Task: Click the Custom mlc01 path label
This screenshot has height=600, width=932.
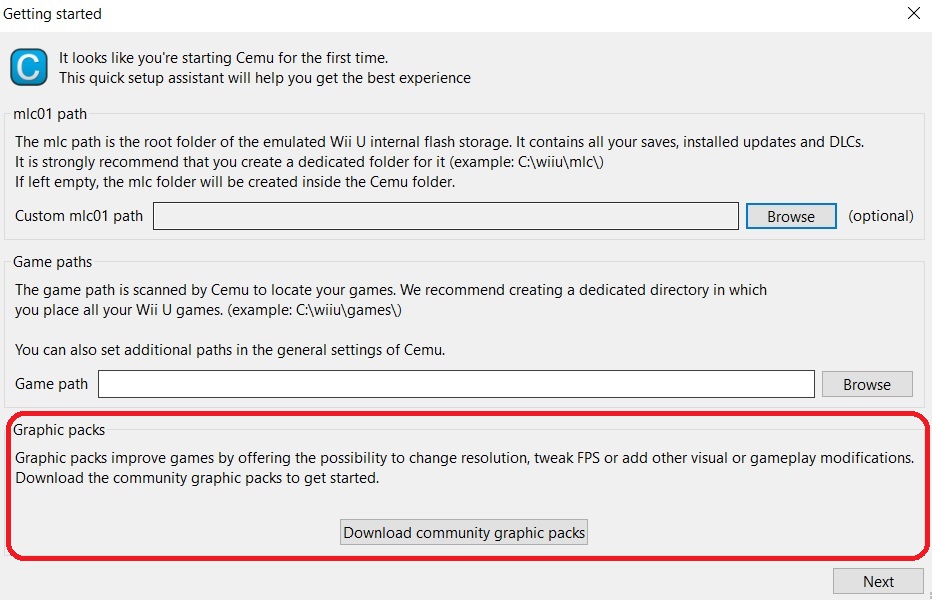Action: (x=79, y=216)
